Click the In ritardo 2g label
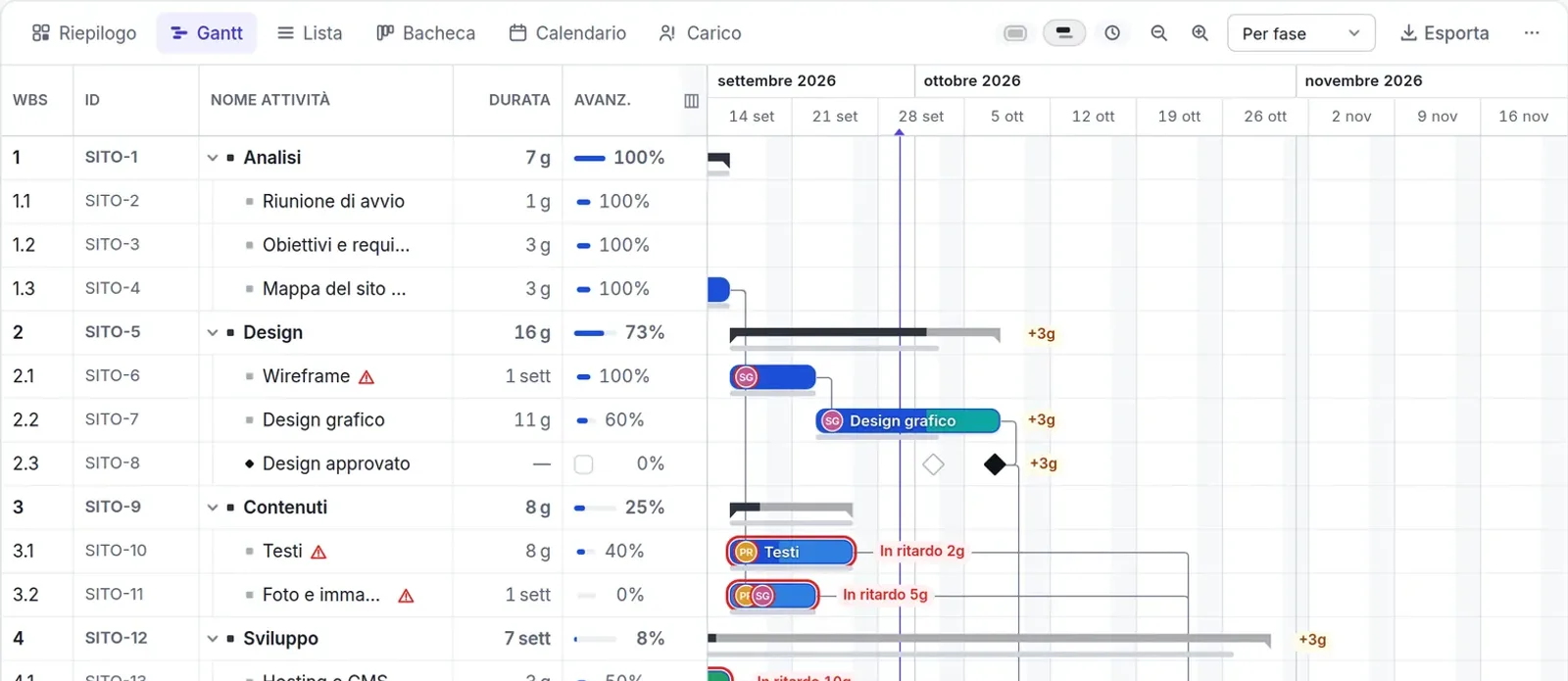The width and height of the screenshot is (1568, 681). coord(922,552)
